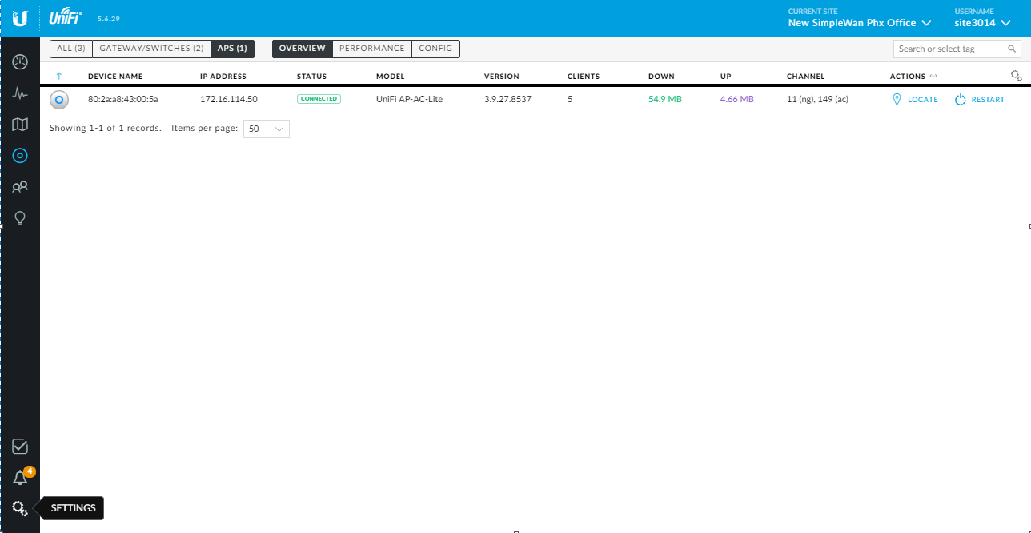Click version 3.9.27.8537
The height and width of the screenshot is (533, 1031).
[x=508, y=99]
